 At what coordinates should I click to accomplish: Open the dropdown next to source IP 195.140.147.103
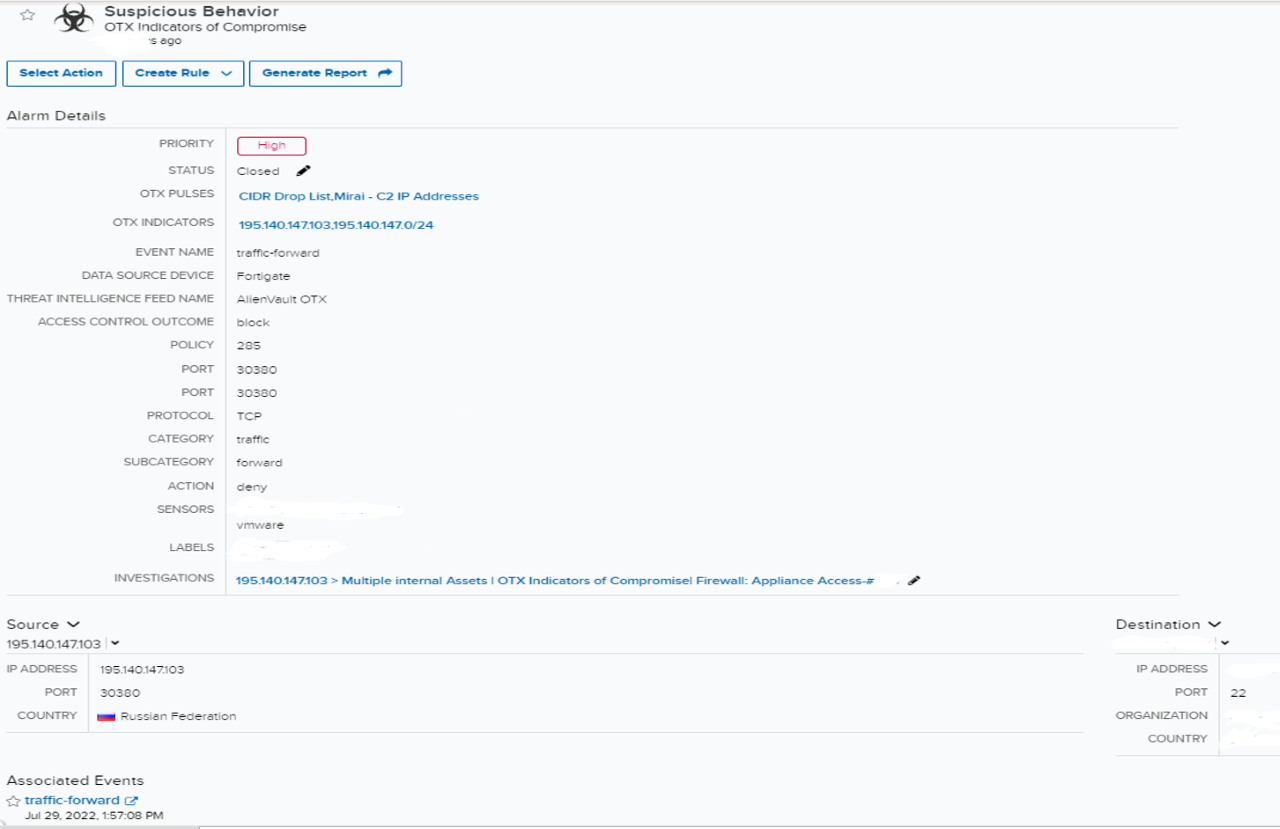tap(115, 643)
